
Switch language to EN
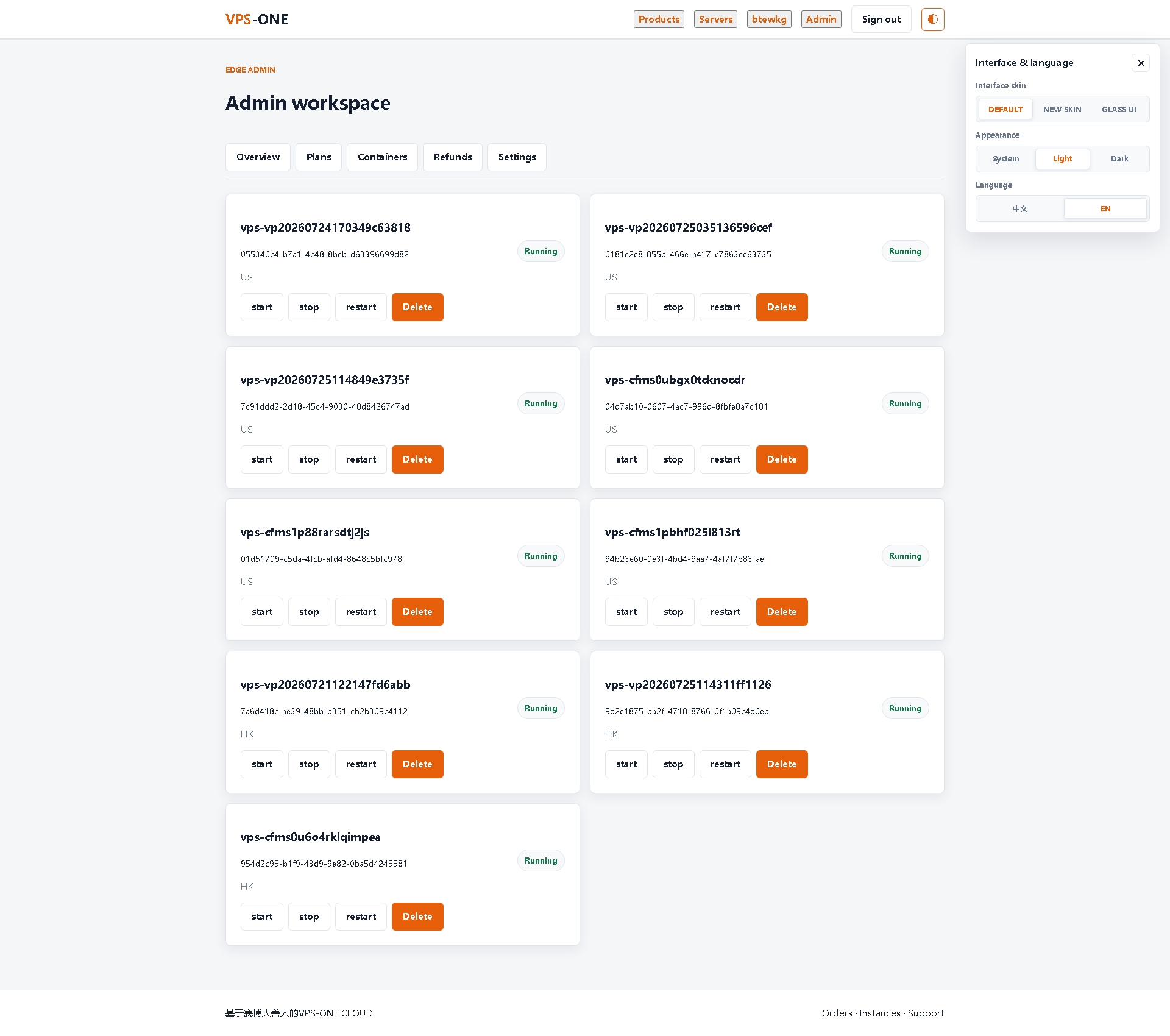[x=1105, y=209]
